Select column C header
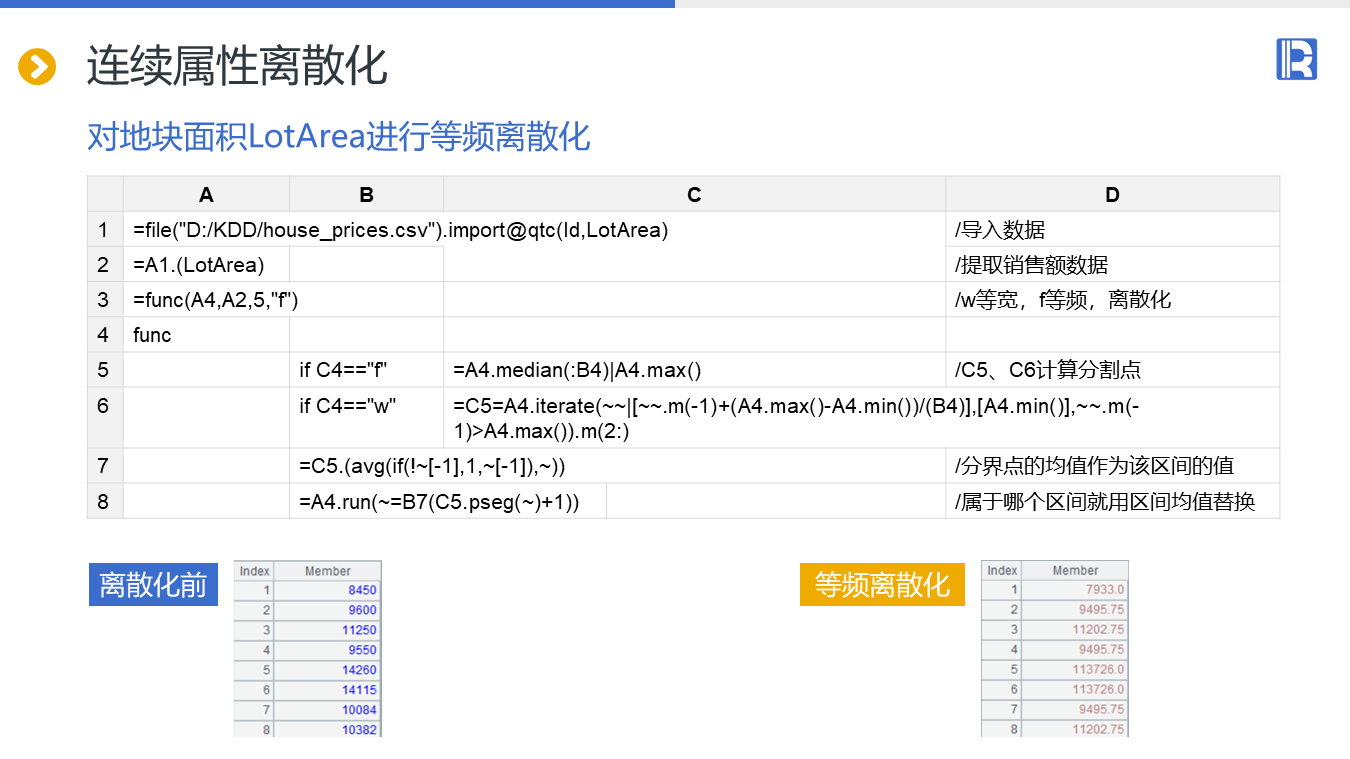The width and height of the screenshot is (1350, 759). click(694, 195)
